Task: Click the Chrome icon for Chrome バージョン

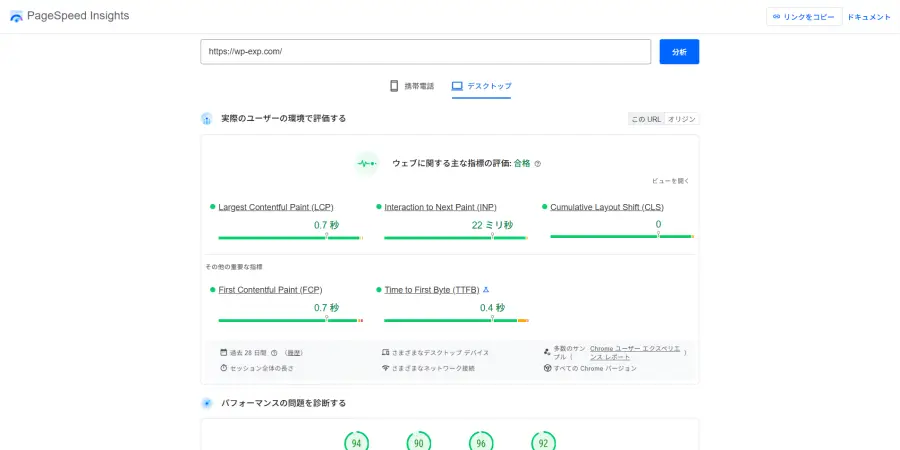Action: click(547, 368)
